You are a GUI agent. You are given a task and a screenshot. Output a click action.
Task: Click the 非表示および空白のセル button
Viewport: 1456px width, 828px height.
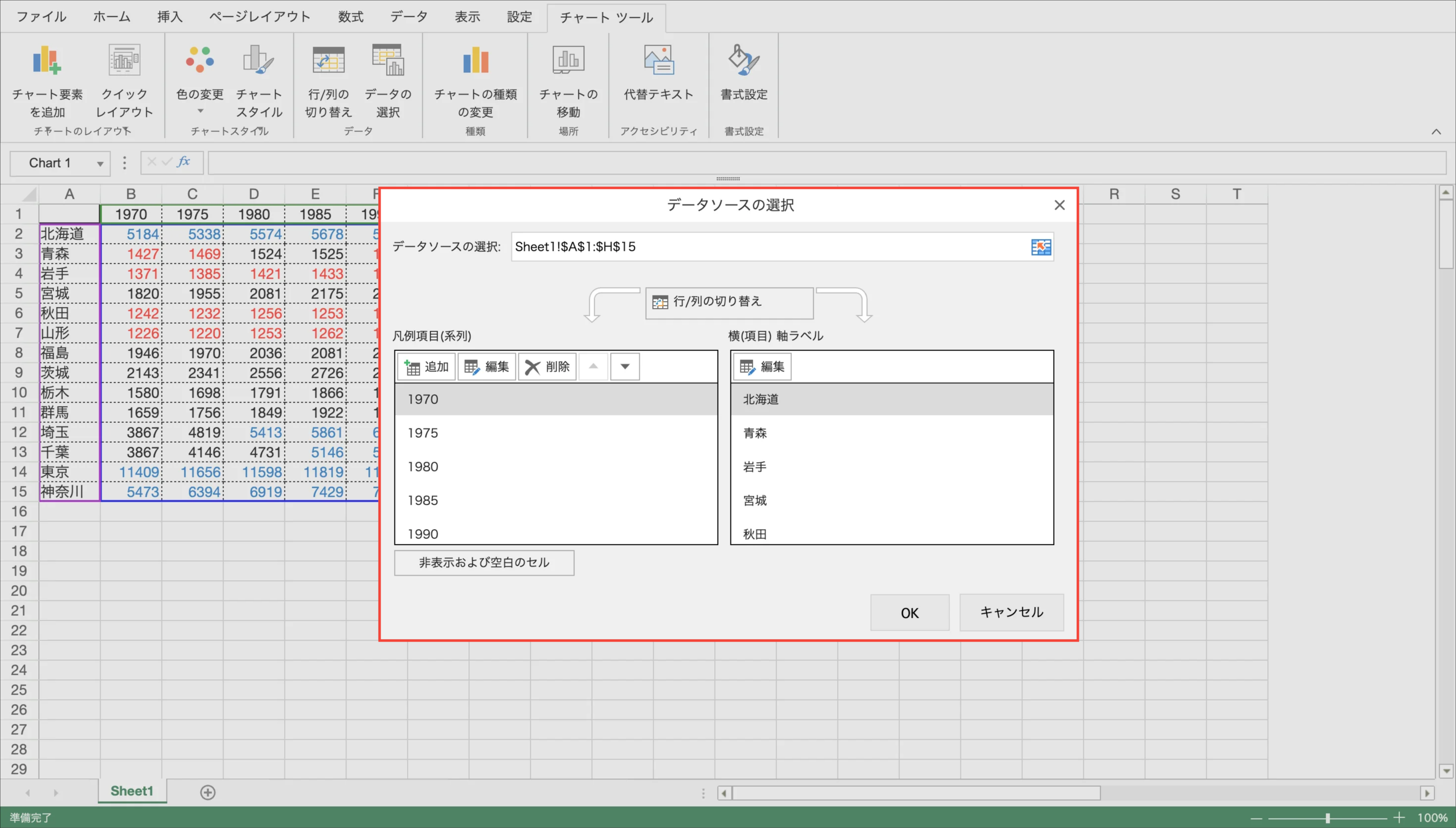[x=484, y=562]
